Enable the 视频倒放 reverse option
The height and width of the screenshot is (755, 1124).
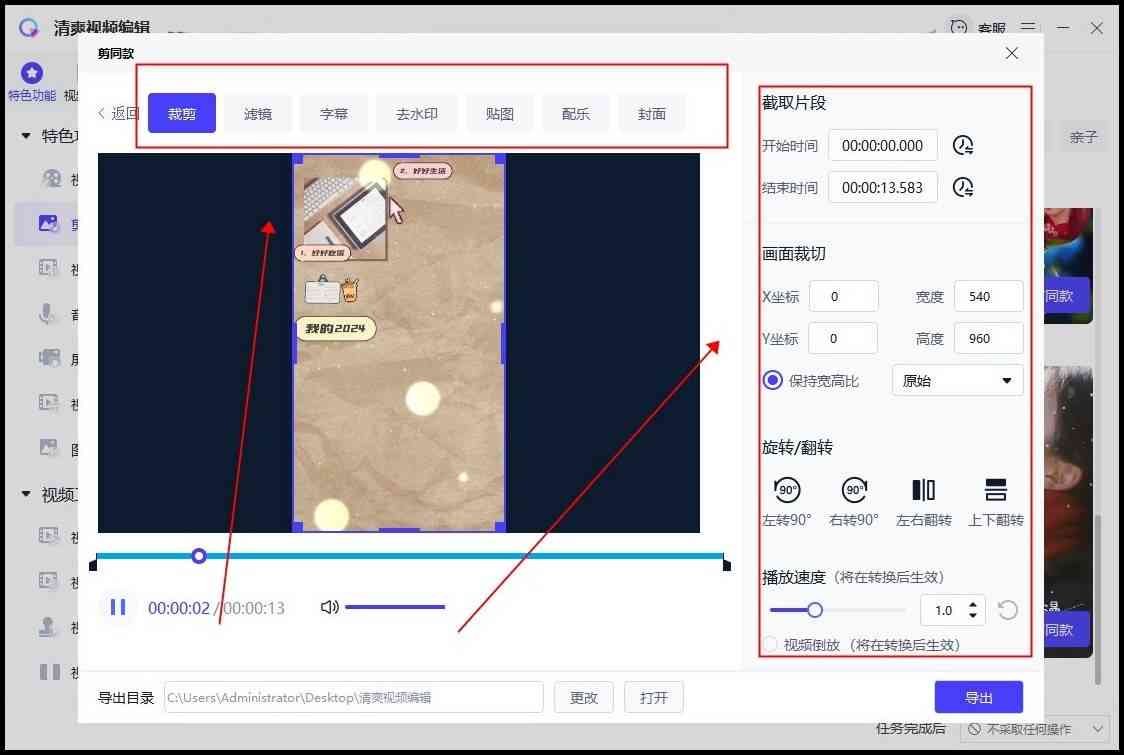(x=771, y=645)
